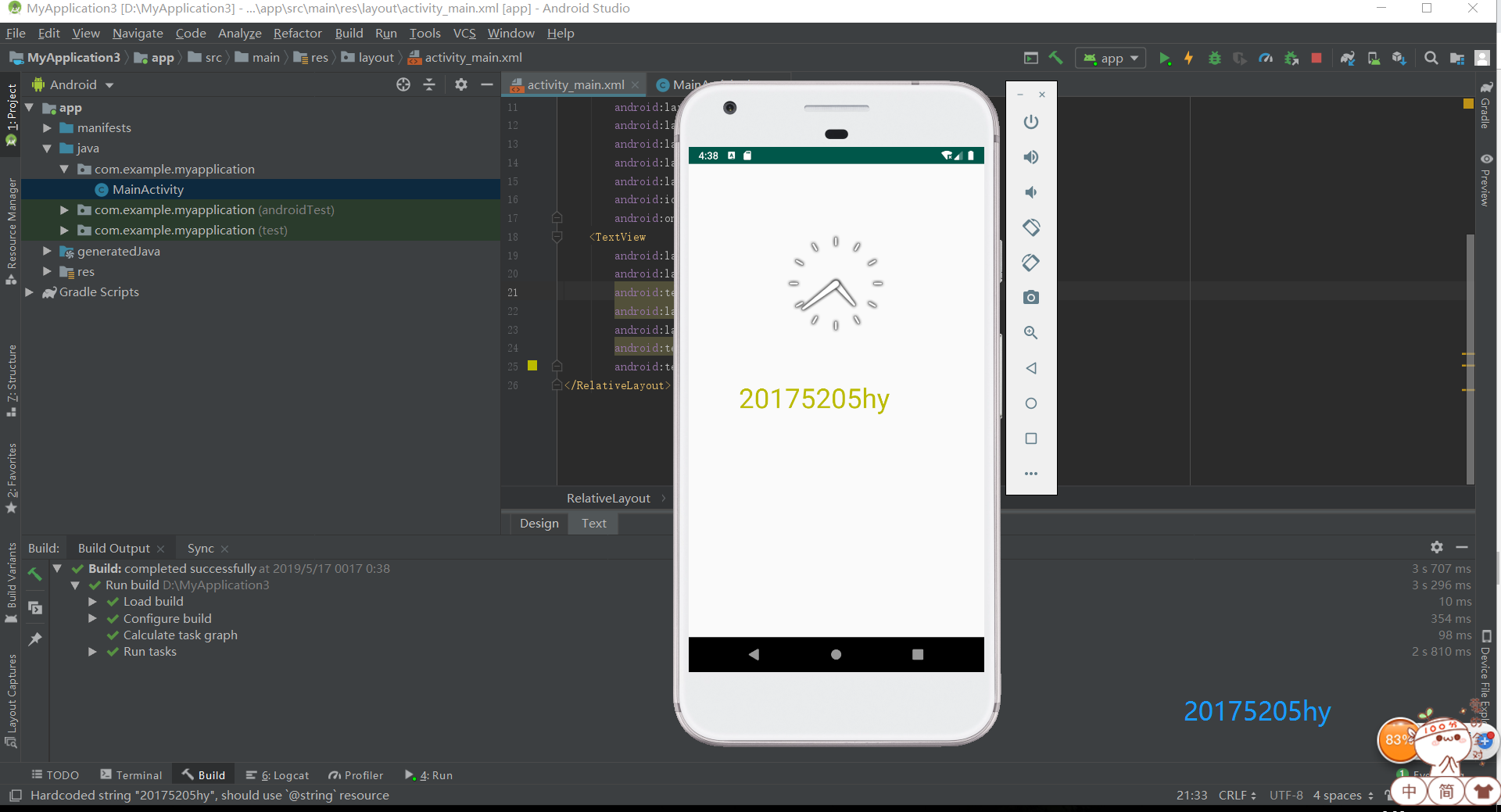The image size is (1501, 812).
Task: Expand the Run tasks step
Action: coord(92,651)
